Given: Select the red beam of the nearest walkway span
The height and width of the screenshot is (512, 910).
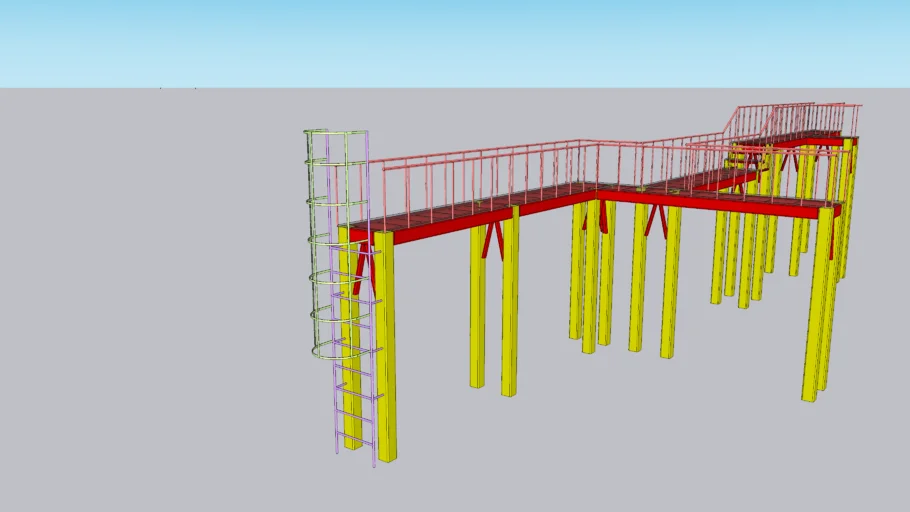Looking at the screenshot, I should [450, 223].
